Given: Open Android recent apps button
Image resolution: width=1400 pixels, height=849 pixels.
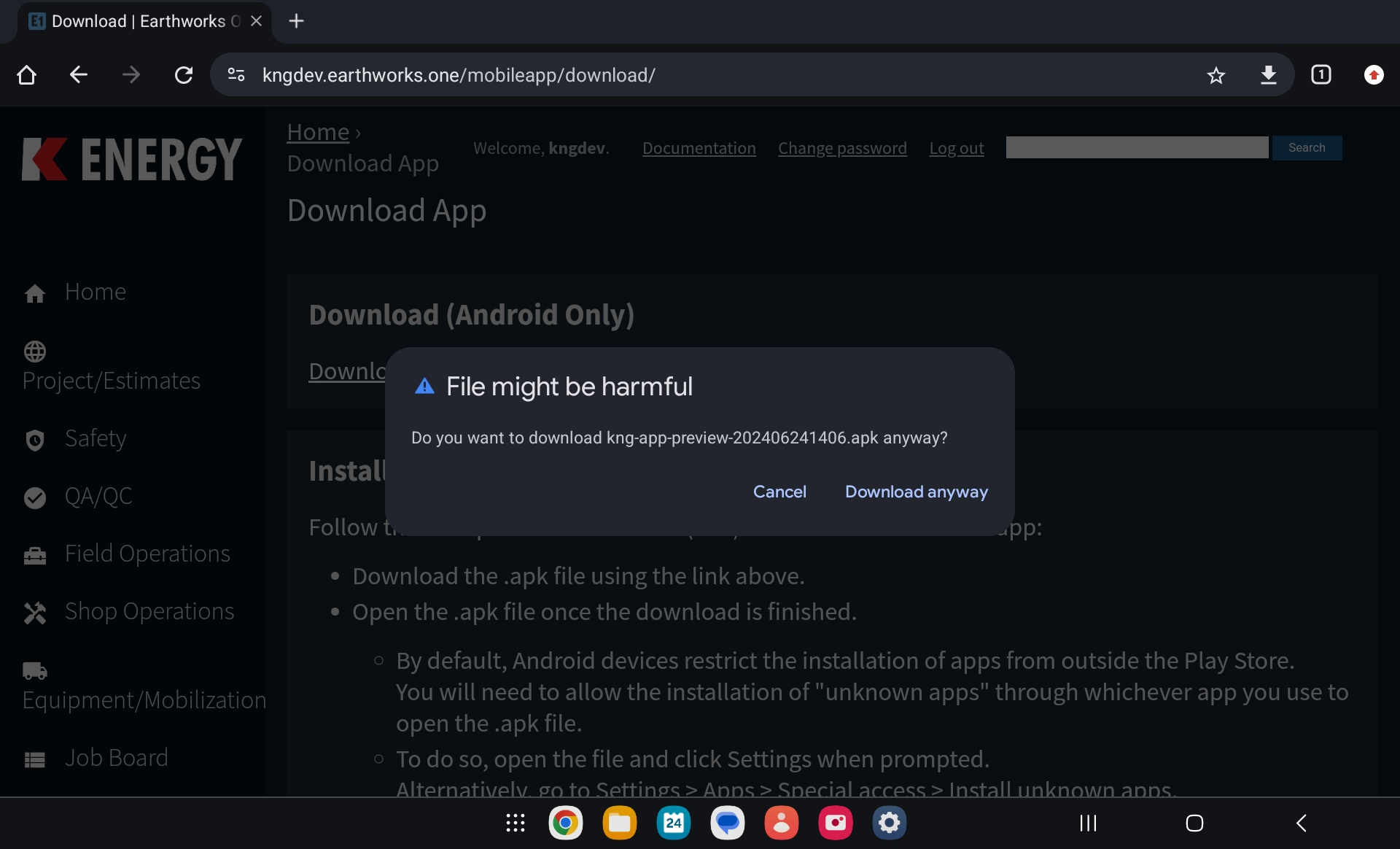Looking at the screenshot, I should coord(1088,823).
